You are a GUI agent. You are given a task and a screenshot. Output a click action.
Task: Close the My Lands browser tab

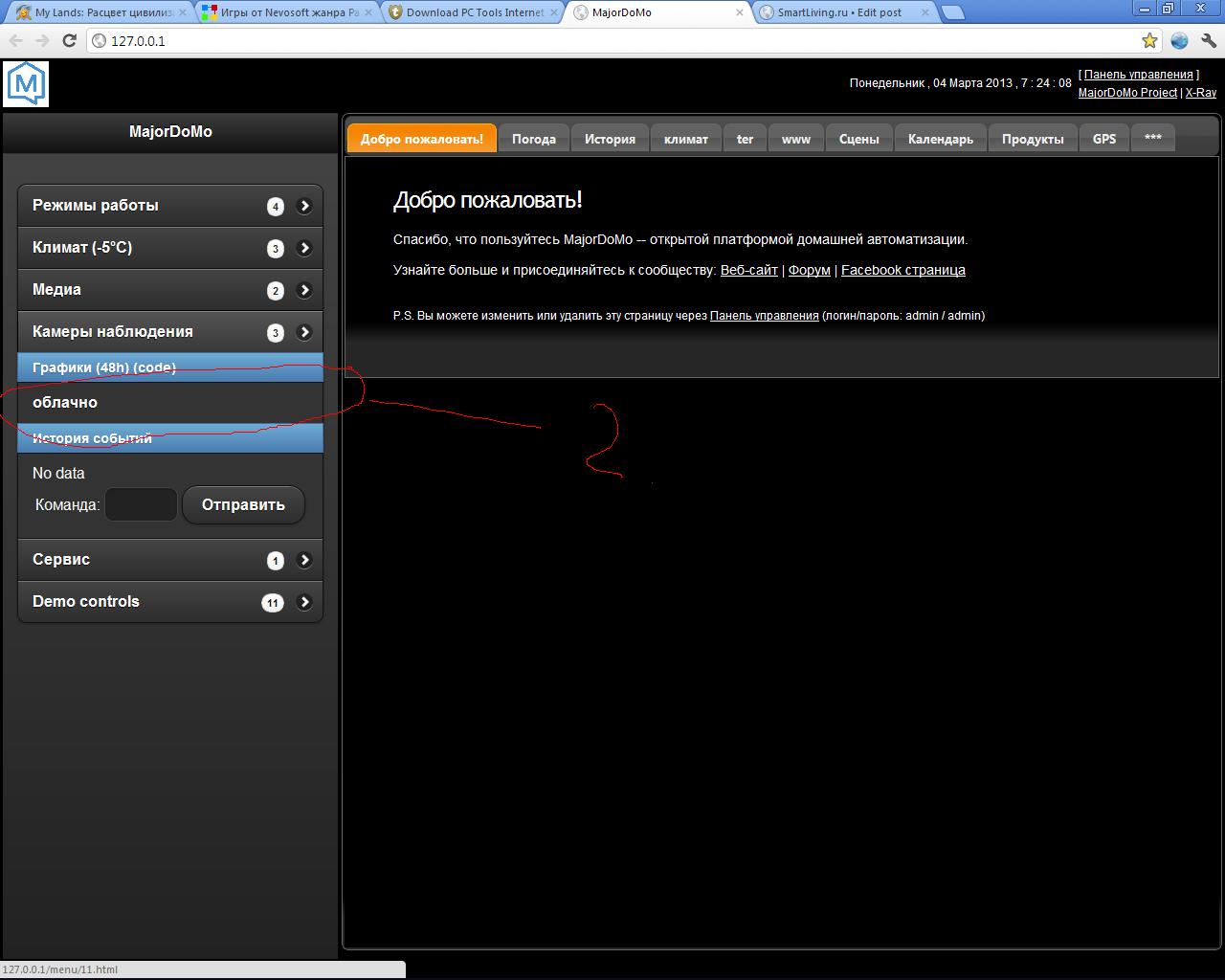coord(182,12)
